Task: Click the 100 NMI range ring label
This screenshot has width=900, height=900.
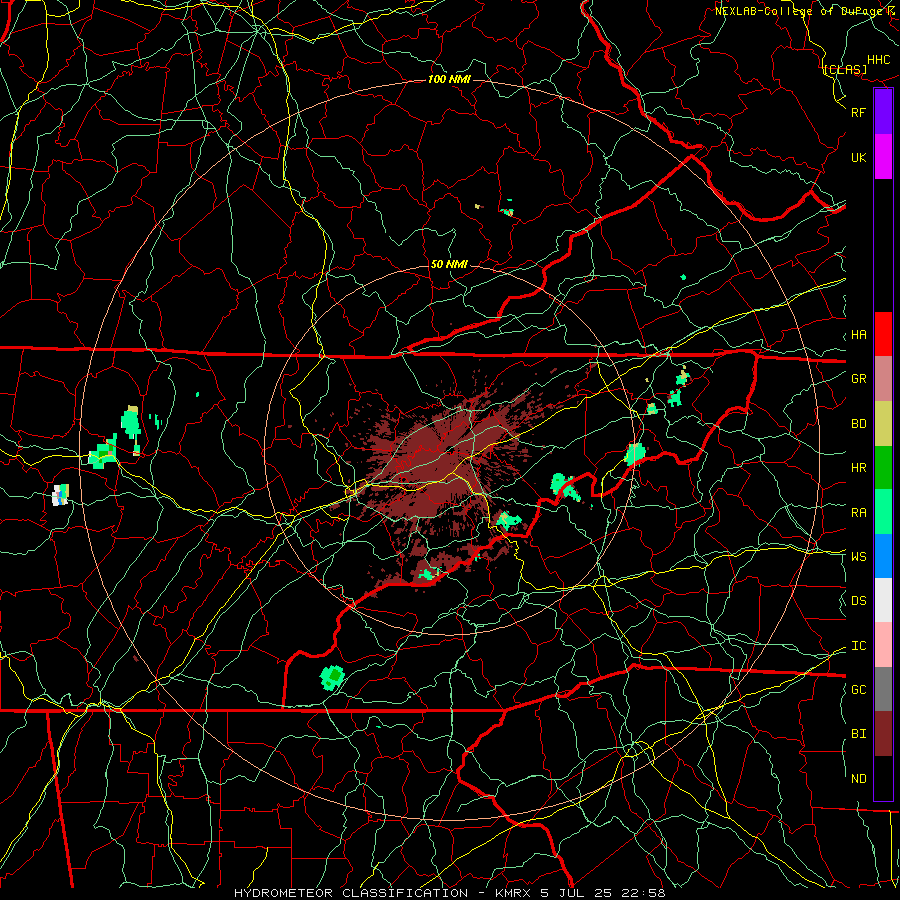Action: coord(449,79)
